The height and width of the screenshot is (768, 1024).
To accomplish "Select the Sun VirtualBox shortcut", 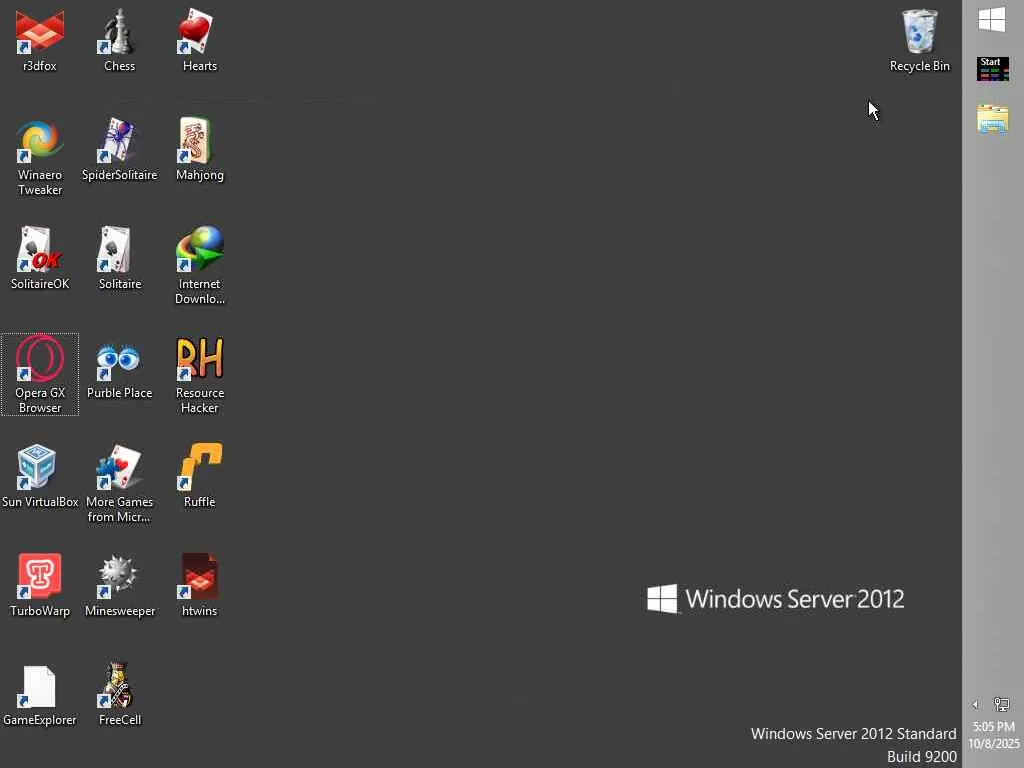I will (x=40, y=477).
